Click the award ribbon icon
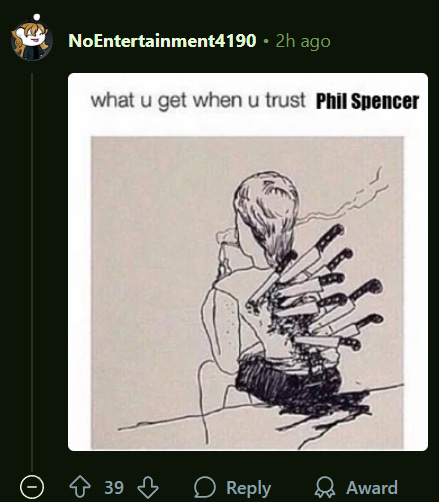Viewport: 439px width, 502px height. 325,487
